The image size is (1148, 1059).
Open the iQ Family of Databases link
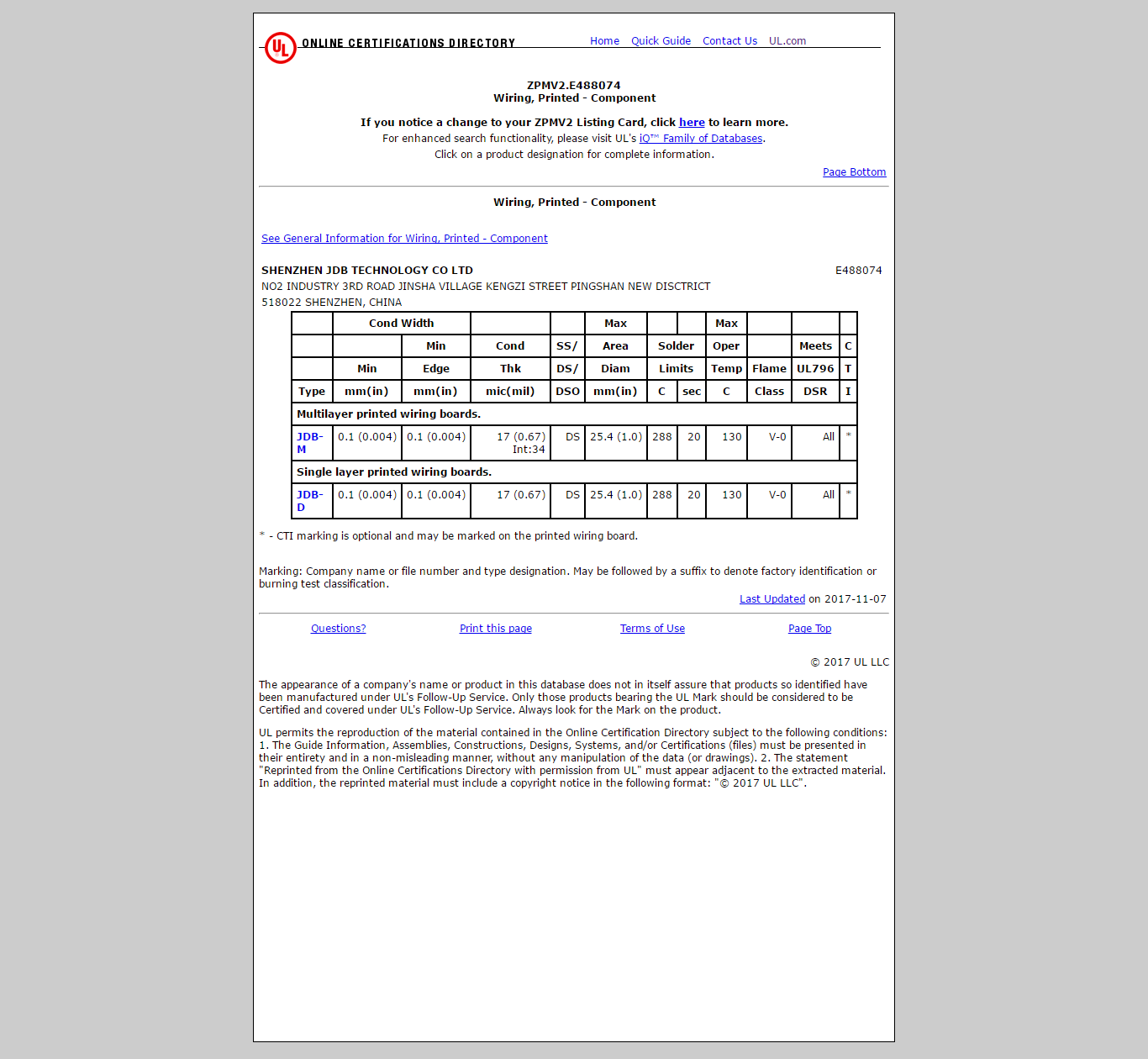(701, 139)
